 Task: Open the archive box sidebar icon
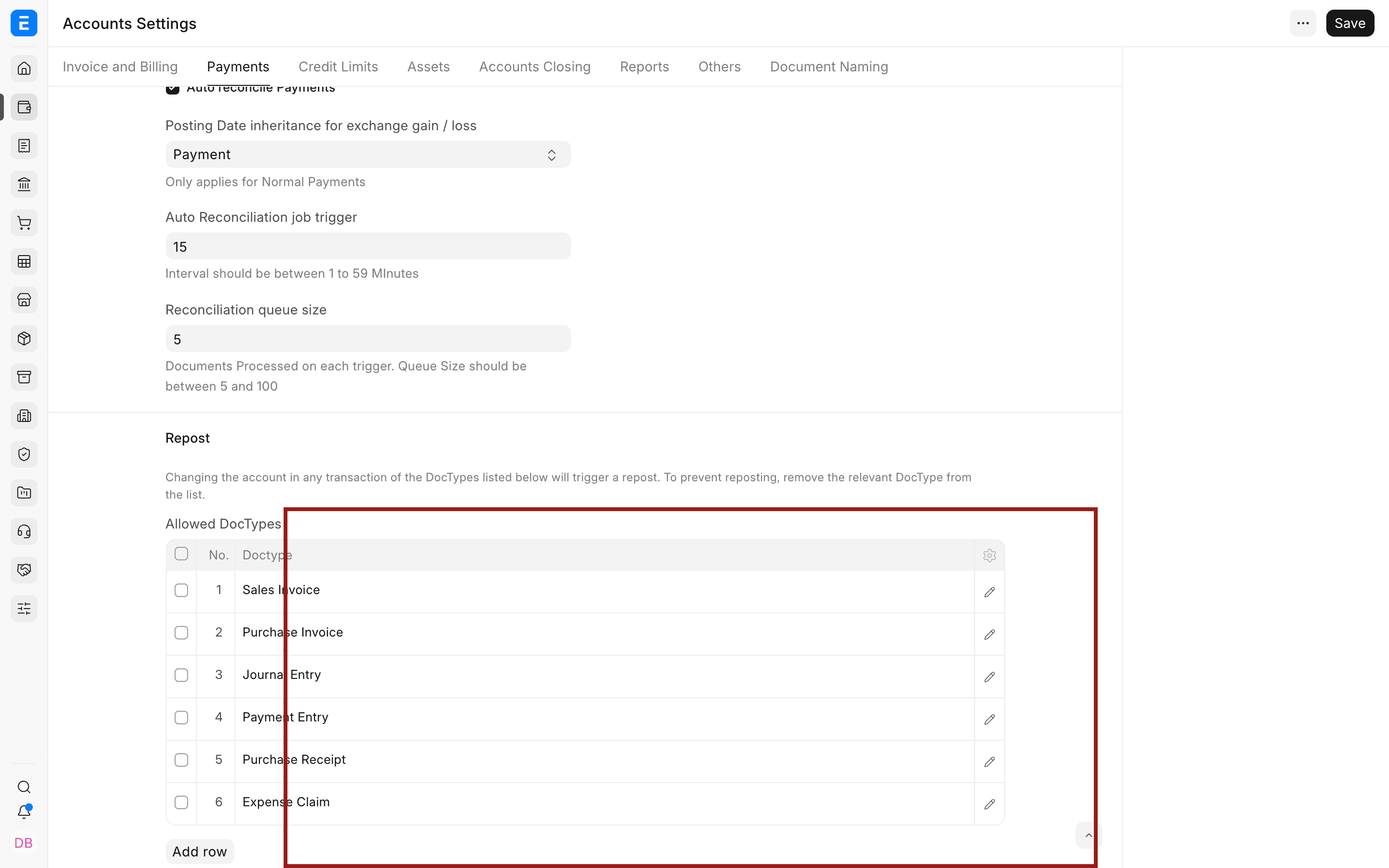24,377
